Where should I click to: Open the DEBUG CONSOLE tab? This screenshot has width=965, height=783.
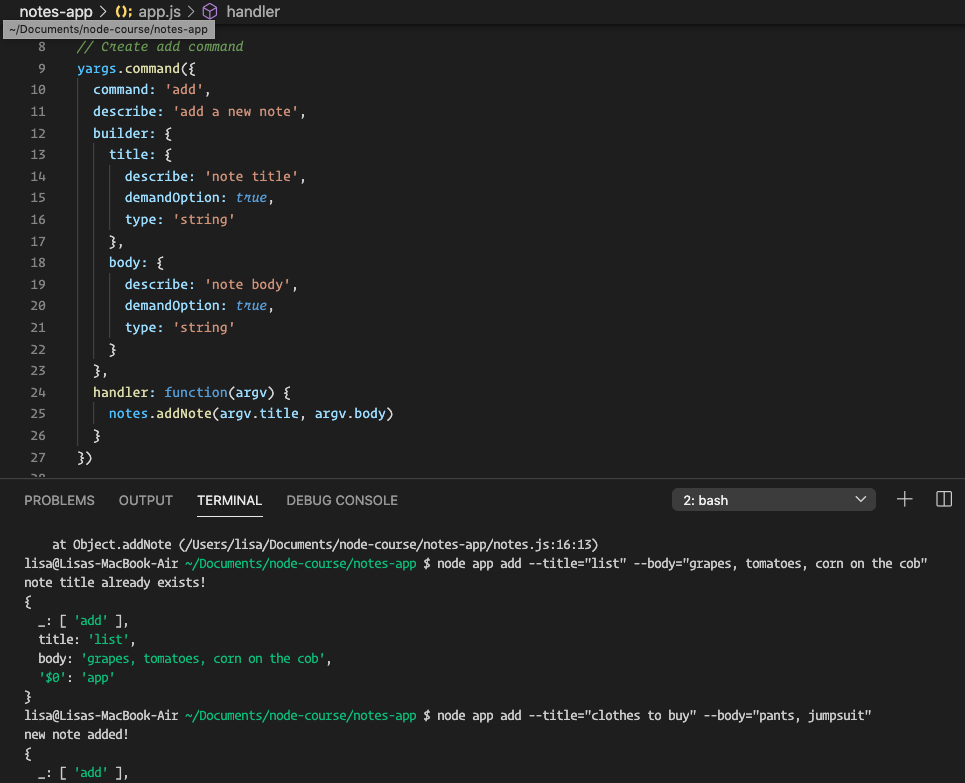point(342,500)
